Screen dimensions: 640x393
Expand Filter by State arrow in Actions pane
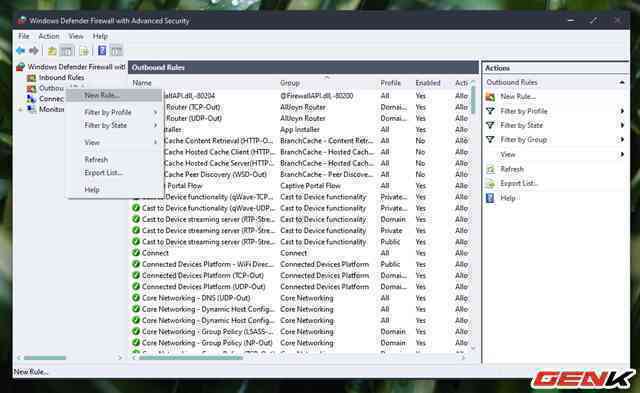coord(622,125)
